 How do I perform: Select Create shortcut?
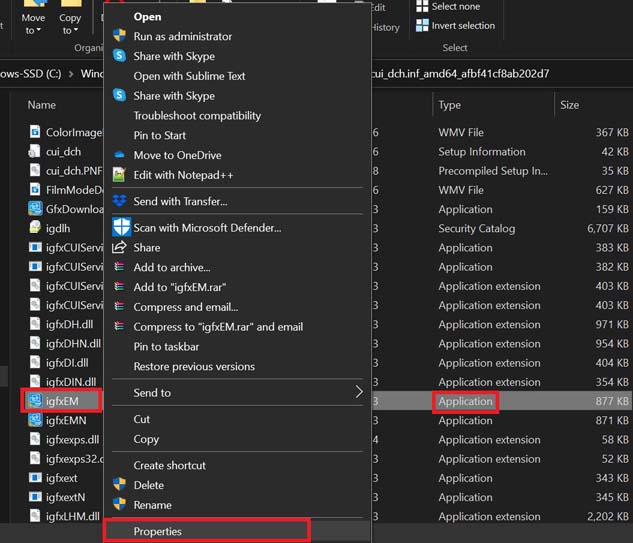170,465
